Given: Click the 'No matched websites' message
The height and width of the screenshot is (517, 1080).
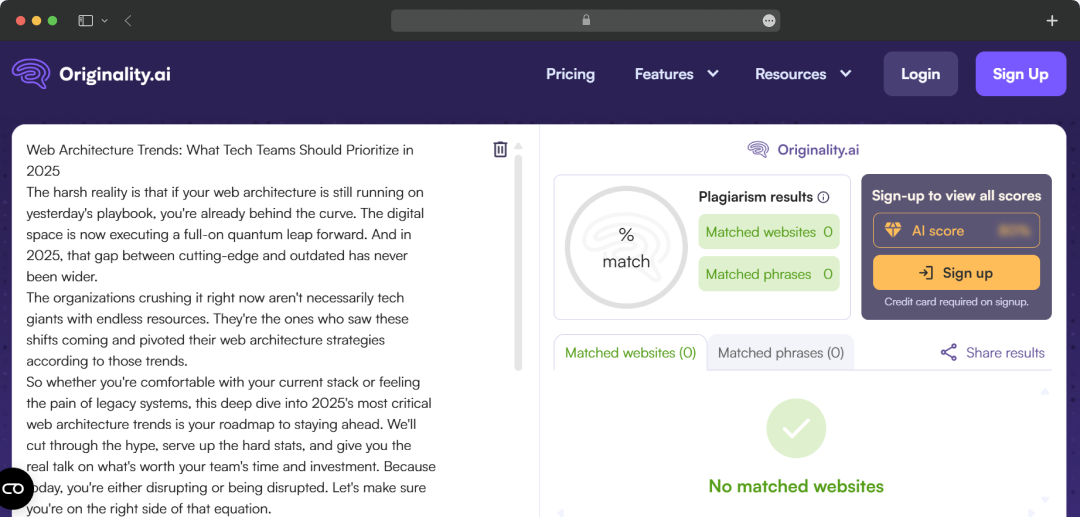Looking at the screenshot, I should 796,486.
